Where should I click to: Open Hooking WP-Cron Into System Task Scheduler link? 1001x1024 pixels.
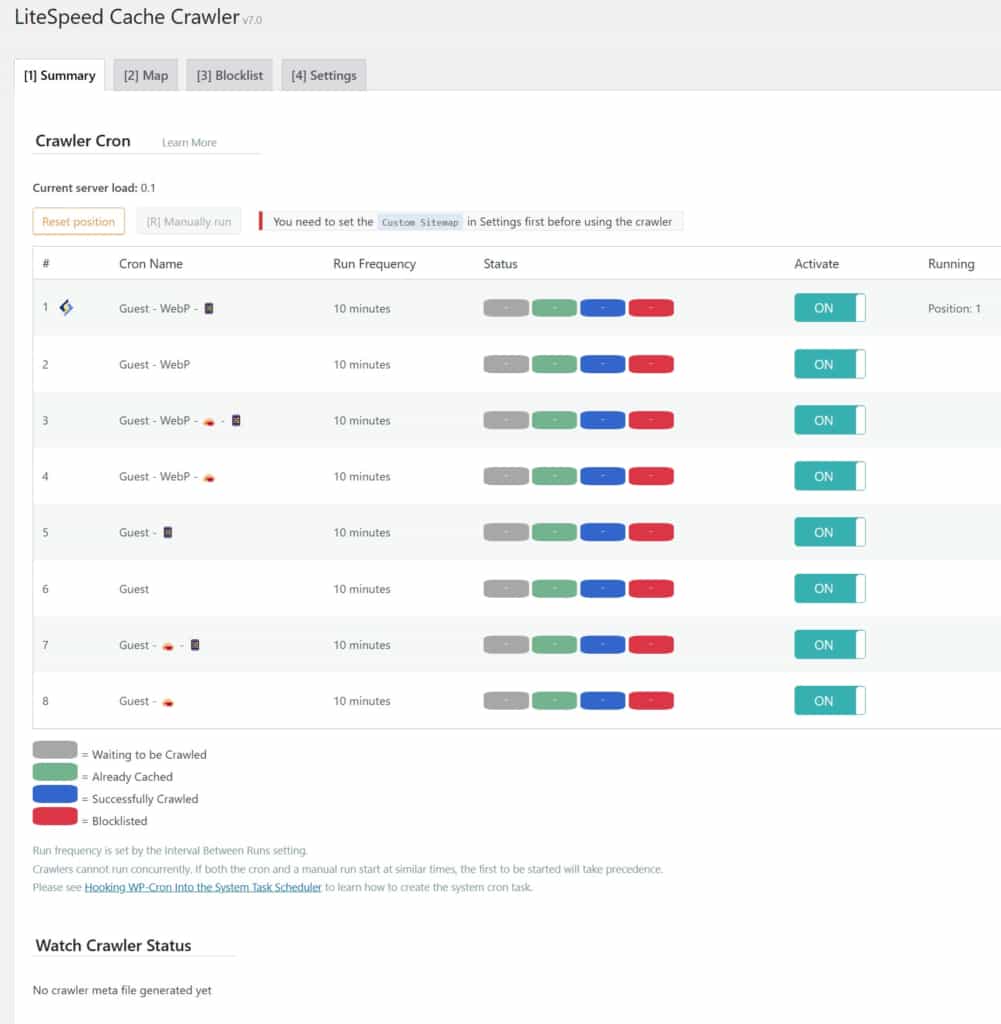[x=203, y=887]
